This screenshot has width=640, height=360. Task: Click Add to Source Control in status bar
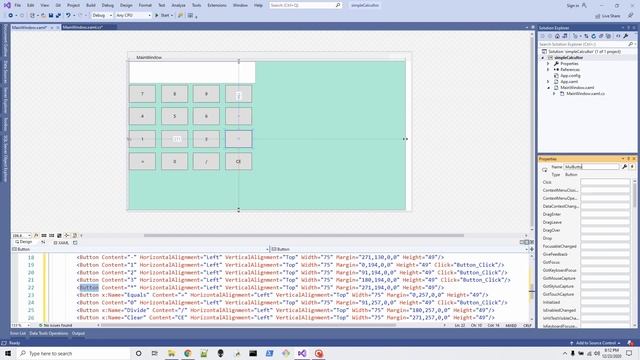[596, 343]
